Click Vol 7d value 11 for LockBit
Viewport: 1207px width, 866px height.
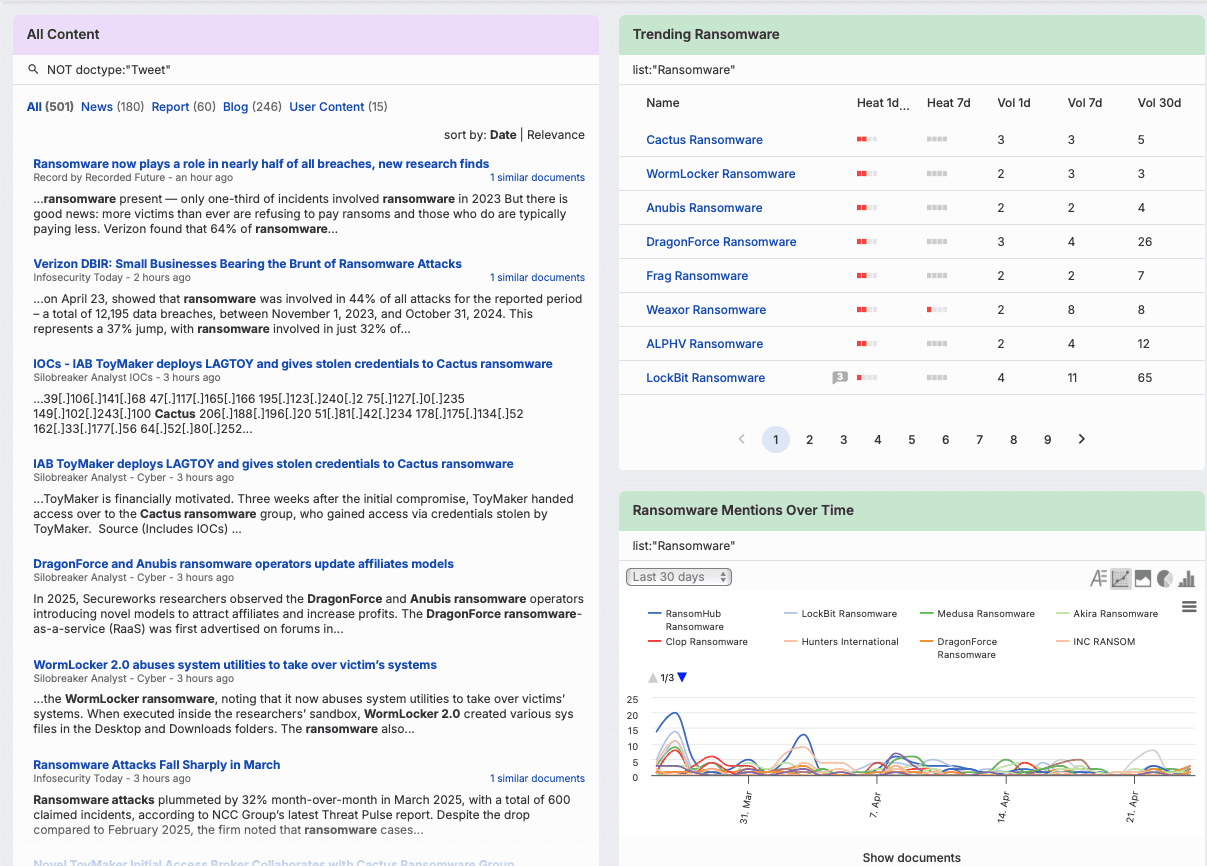pyautogui.click(x=1072, y=378)
